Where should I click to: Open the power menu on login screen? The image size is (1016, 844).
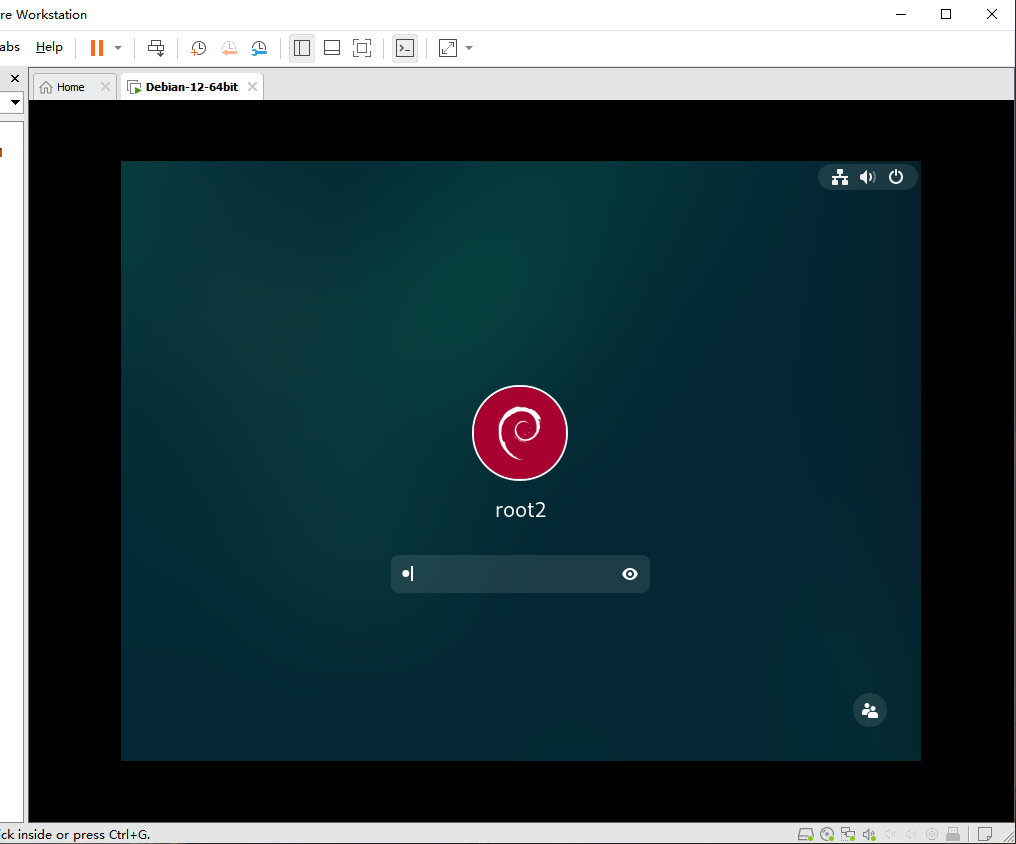(896, 177)
